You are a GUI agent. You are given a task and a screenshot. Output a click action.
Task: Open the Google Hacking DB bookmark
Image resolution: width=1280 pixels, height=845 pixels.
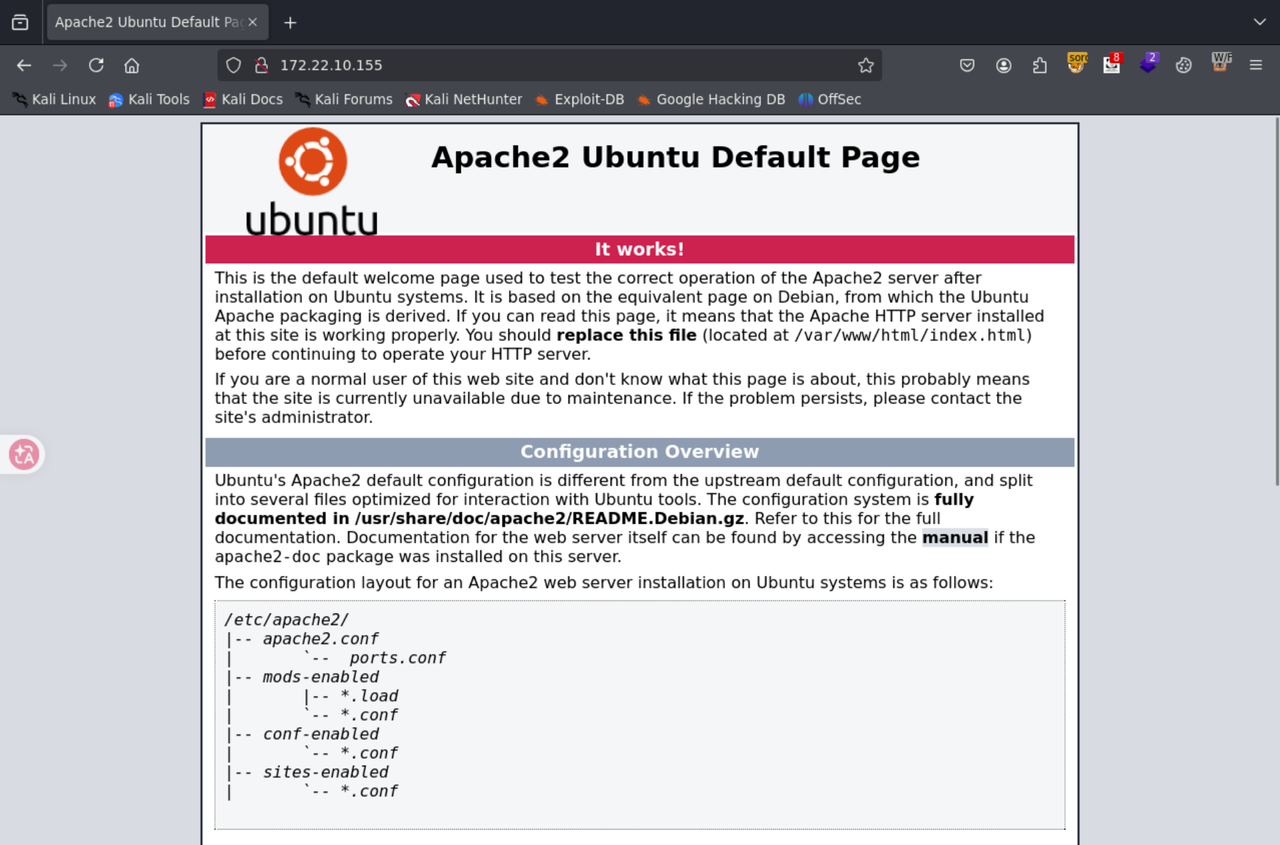[711, 99]
